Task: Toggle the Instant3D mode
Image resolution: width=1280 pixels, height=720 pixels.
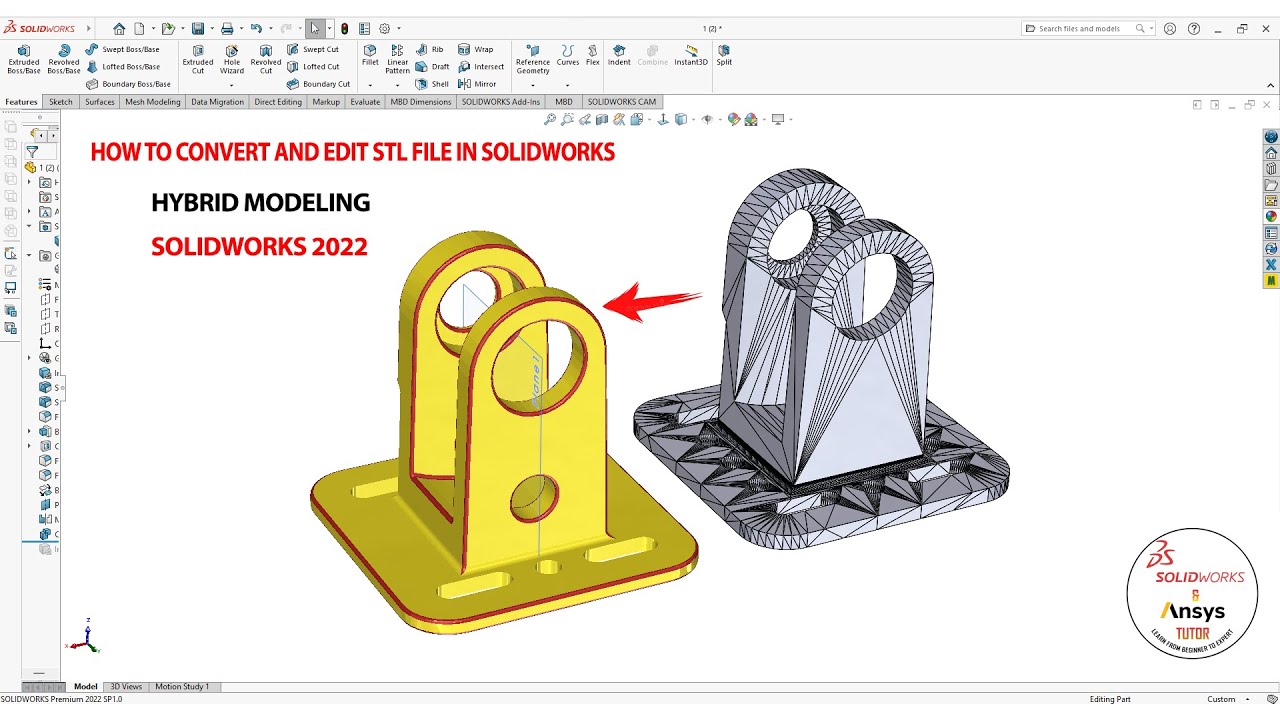Action: (691, 55)
